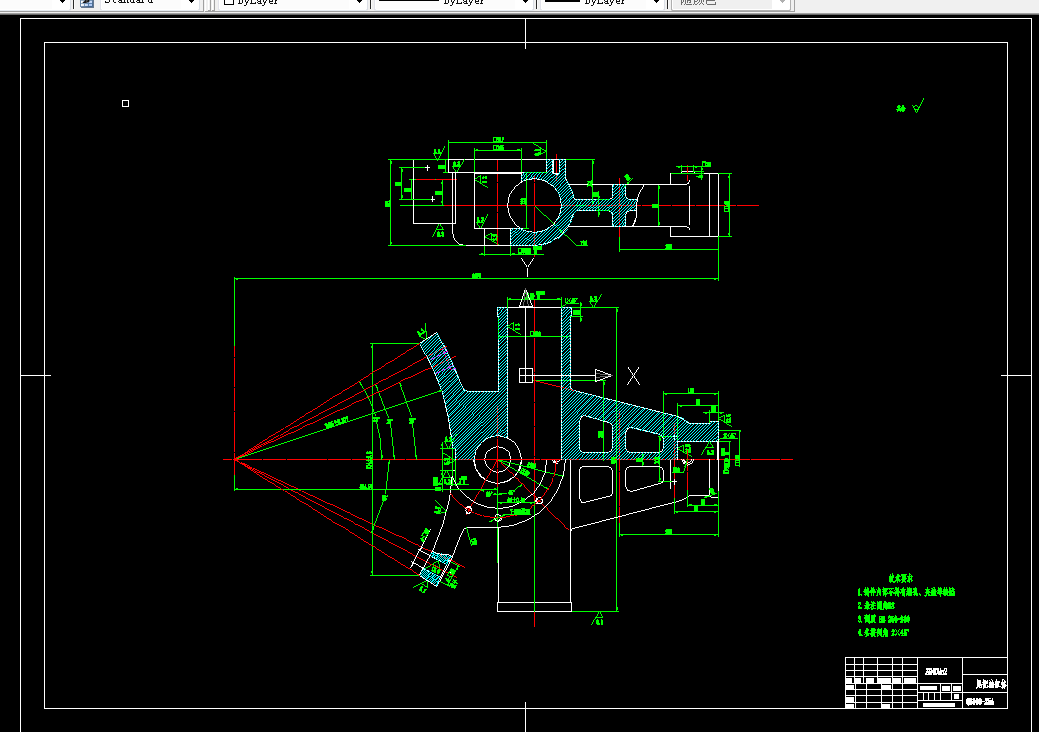Click the text style icon beside Standard

pyautogui.click(x=87, y=3)
